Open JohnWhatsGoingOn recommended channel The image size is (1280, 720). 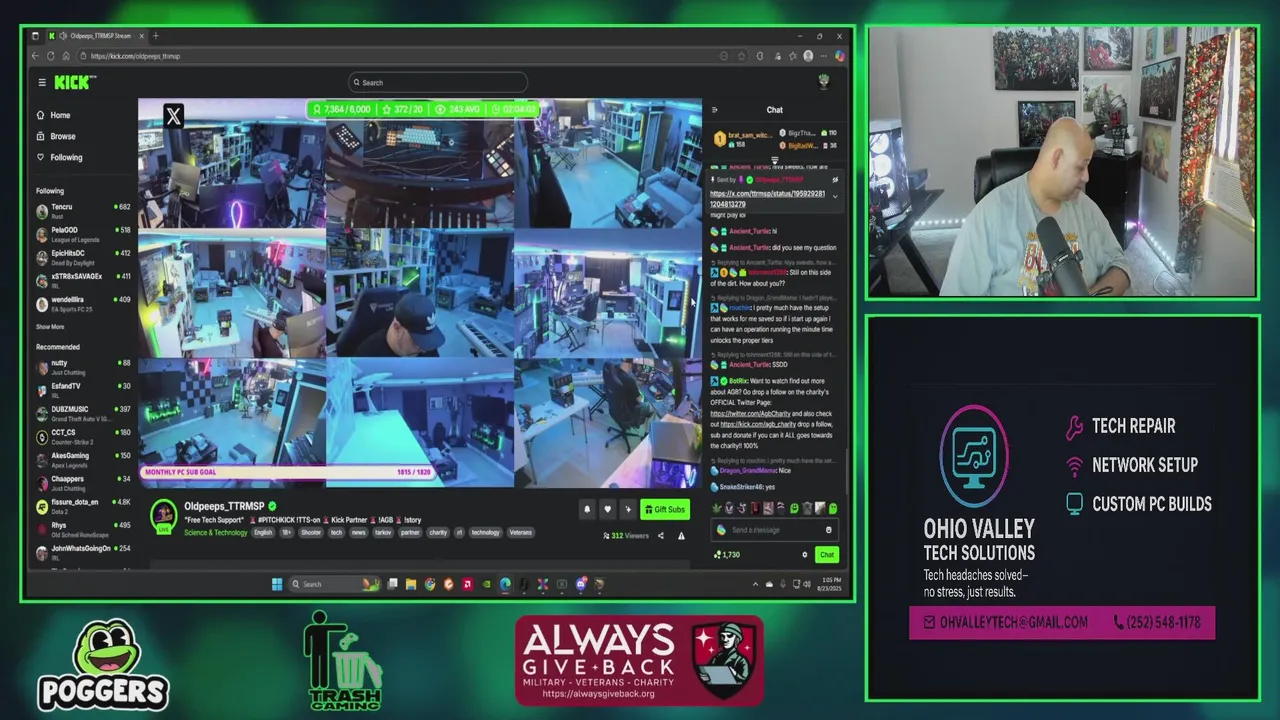coord(84,551)
